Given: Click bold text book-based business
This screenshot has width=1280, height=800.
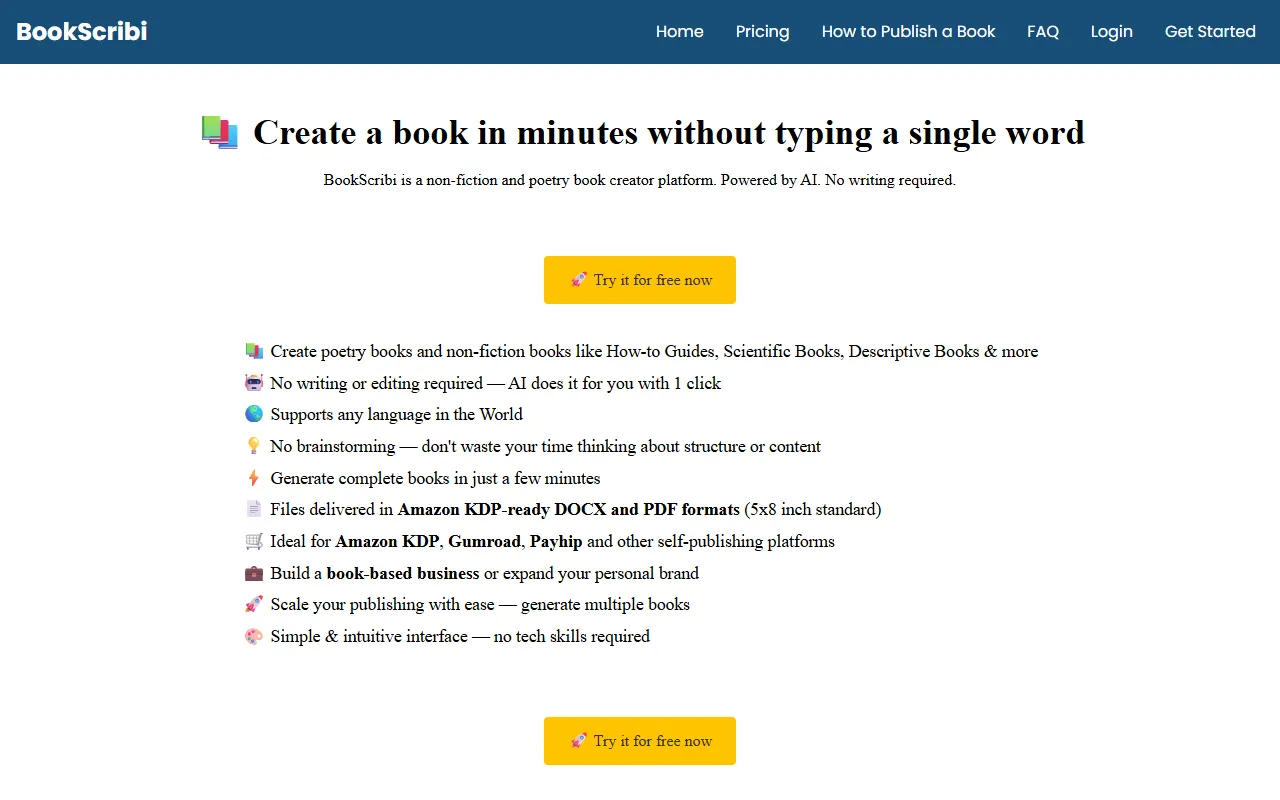Looking at the screenshot, I should tap(403, 573).
